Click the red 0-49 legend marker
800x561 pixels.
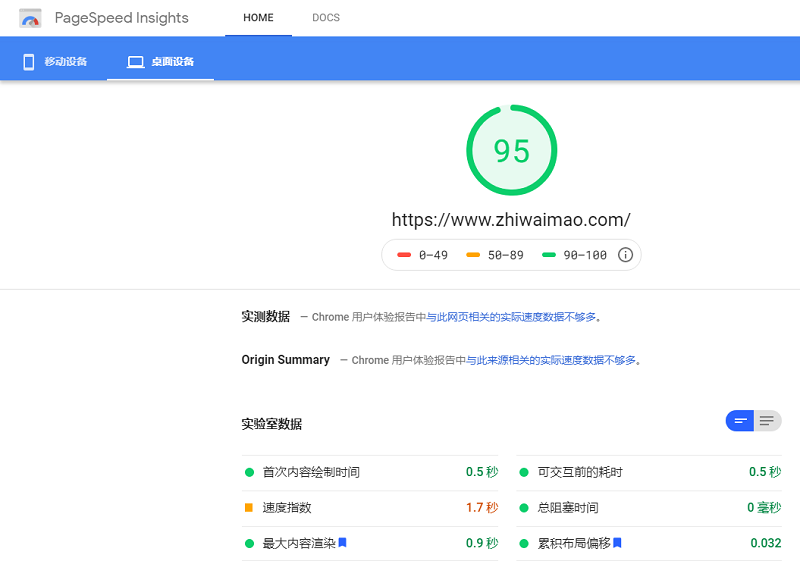404,255
